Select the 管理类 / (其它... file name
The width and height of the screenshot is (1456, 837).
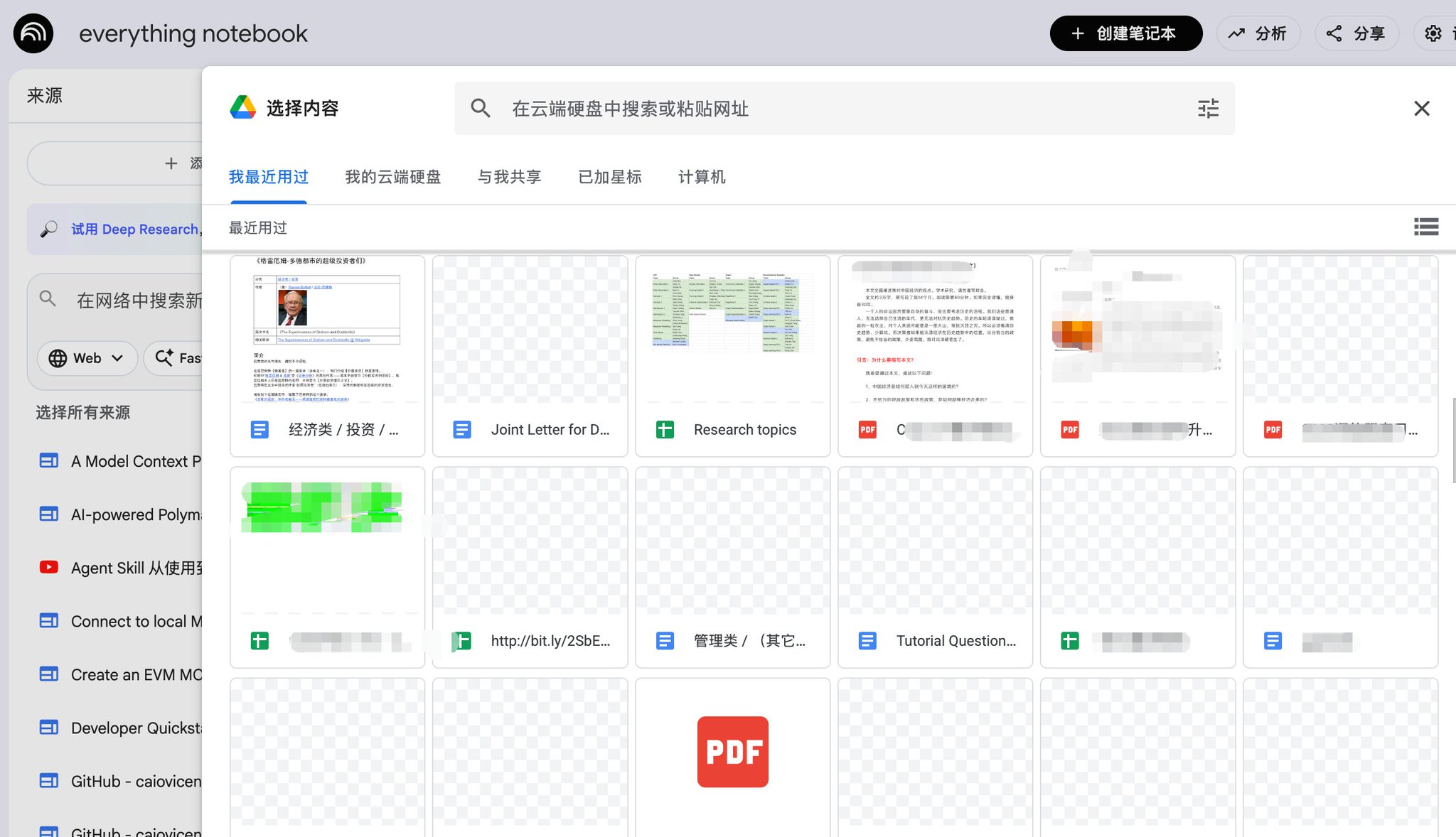point(749,641)
